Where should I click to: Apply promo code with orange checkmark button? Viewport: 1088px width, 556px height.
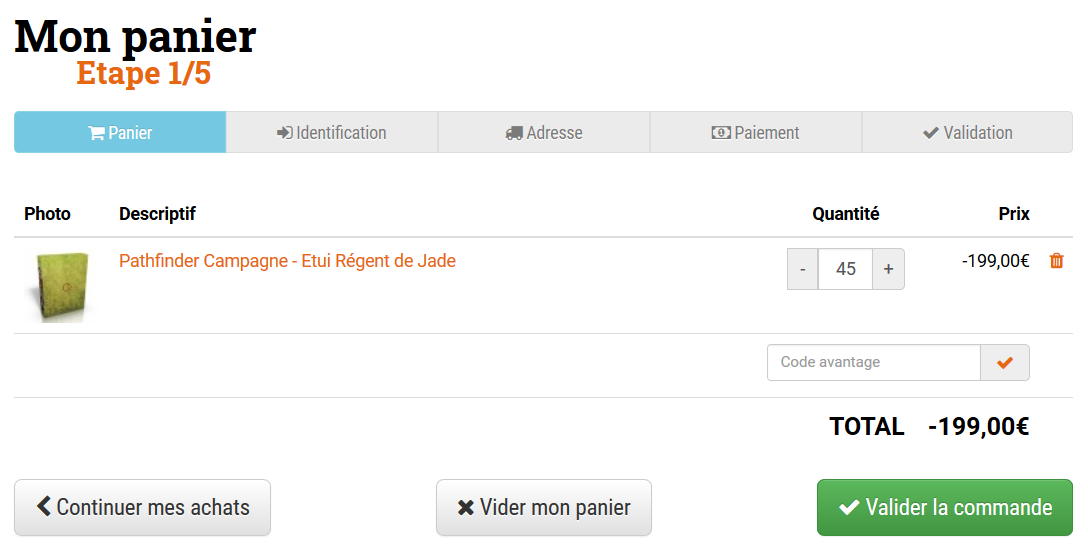coord(1005,363)
